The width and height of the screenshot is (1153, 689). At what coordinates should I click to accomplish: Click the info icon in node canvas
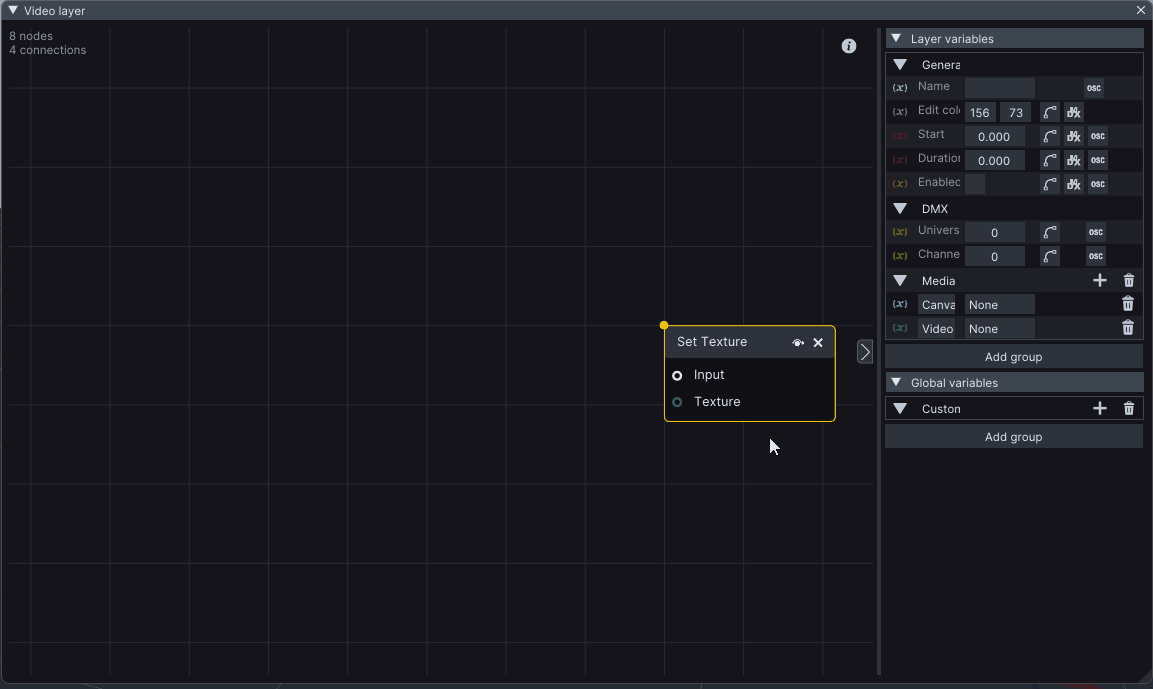pyautogui.click(x=849, y=46)
